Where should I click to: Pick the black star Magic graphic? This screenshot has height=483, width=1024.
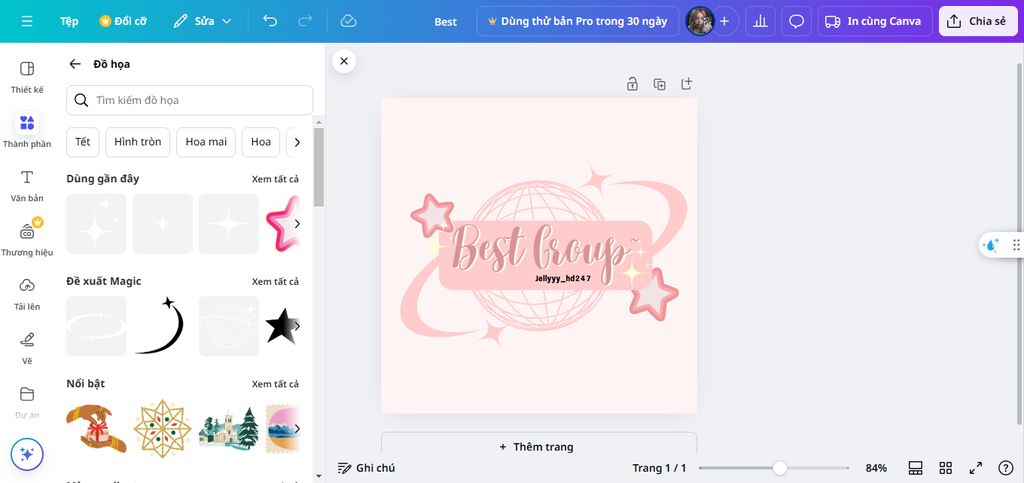281,326
